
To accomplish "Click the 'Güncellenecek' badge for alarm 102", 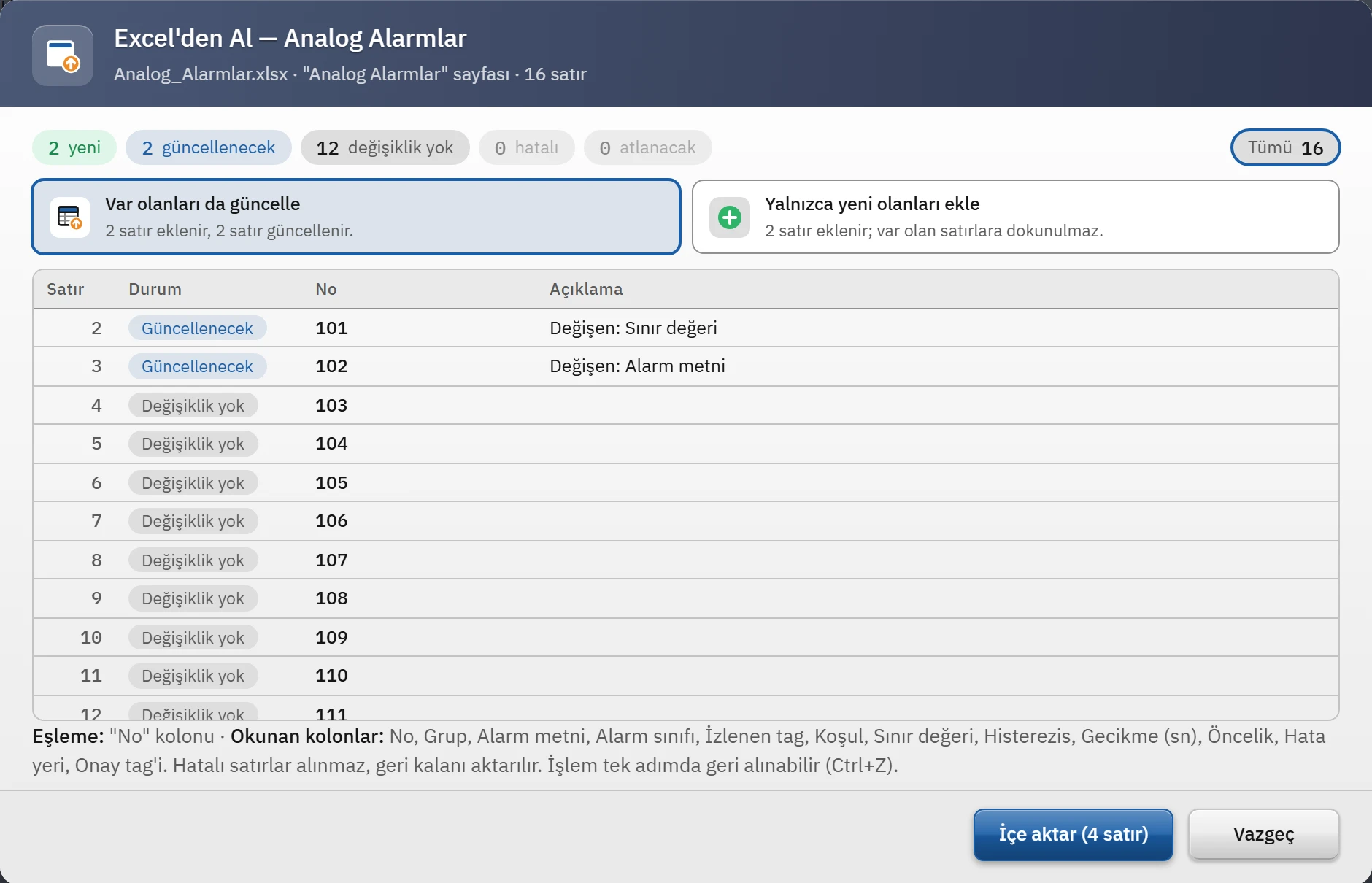I will point(198,366).
